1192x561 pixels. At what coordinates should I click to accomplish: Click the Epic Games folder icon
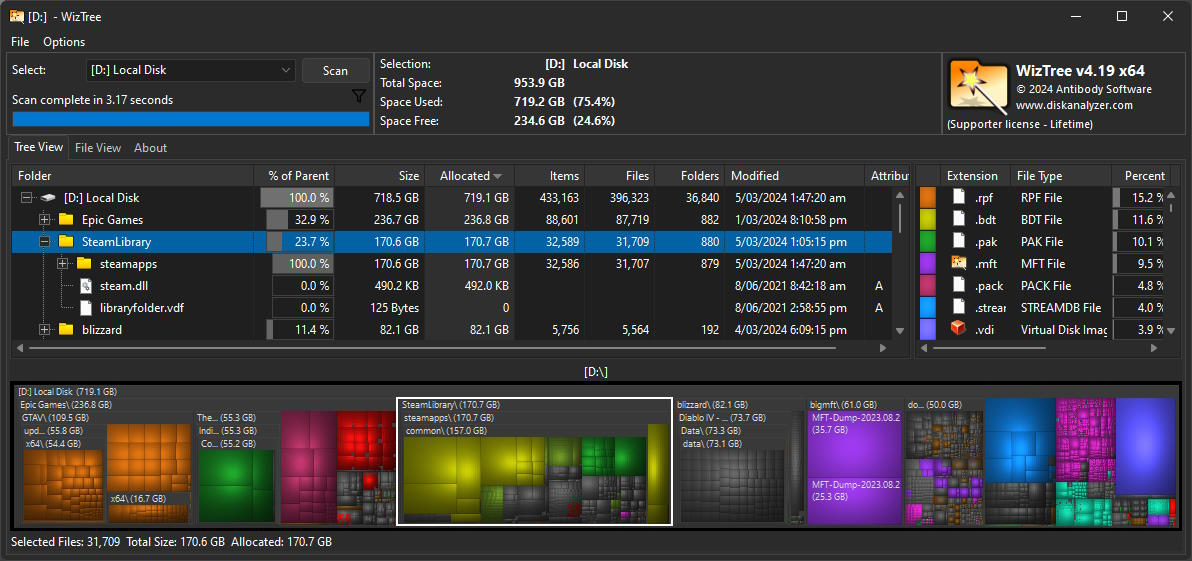[x=66, y=220]
